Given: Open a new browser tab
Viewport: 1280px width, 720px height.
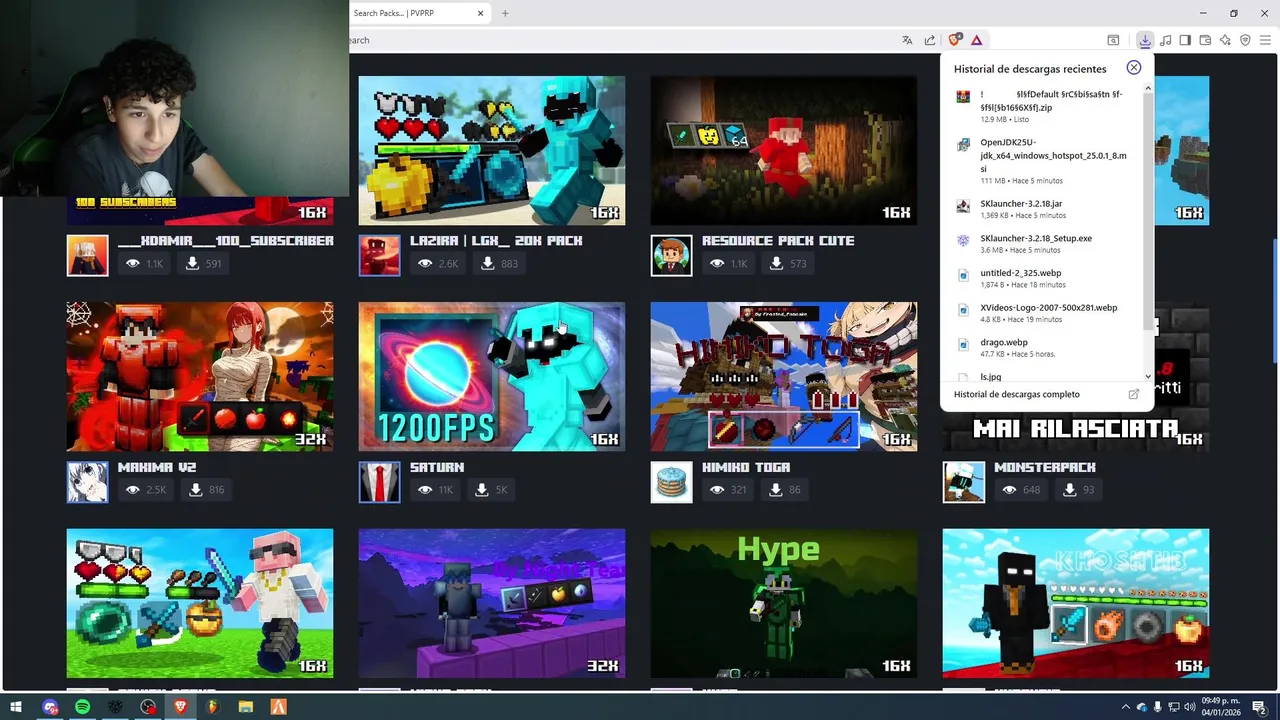Looking at the screenshot, I should tap(505, 13).
